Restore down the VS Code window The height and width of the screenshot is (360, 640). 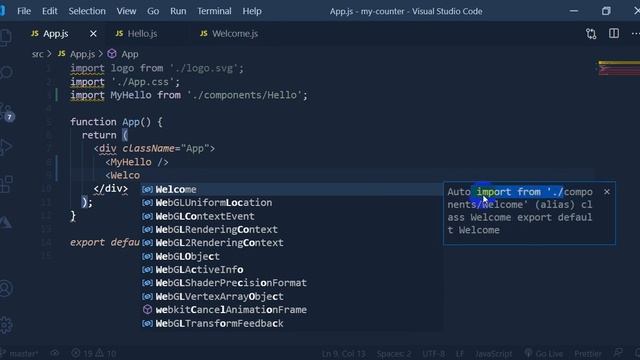coord(606,11)
